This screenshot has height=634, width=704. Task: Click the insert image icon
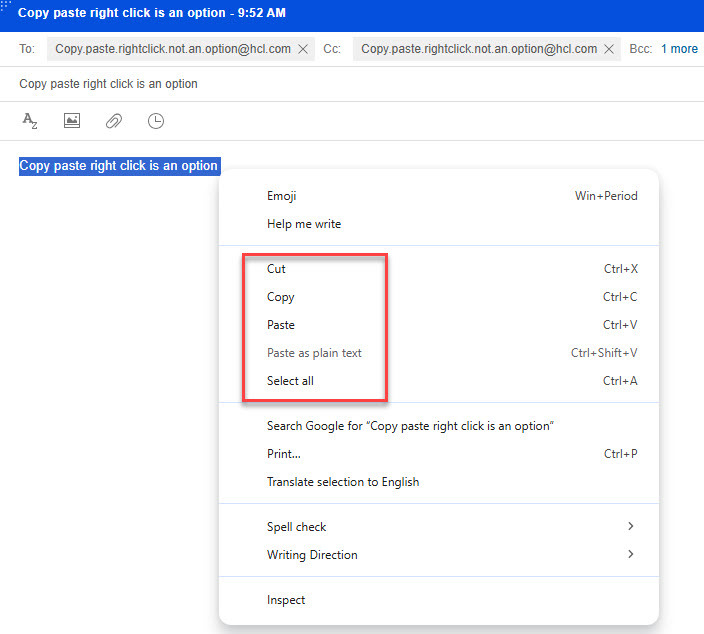[x=72, y=121]
